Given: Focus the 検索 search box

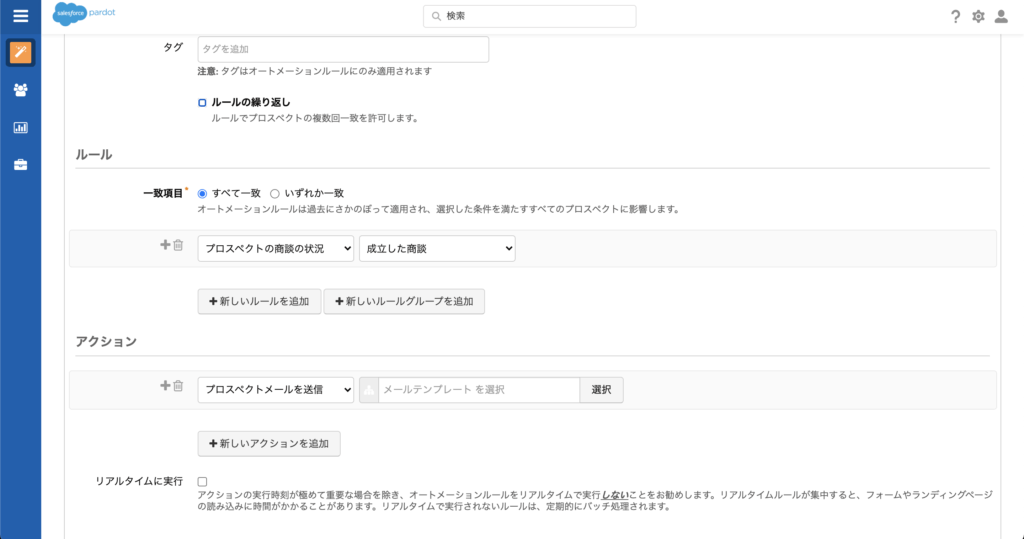Looking at the screenshot, I should click(x=530, y=16).
